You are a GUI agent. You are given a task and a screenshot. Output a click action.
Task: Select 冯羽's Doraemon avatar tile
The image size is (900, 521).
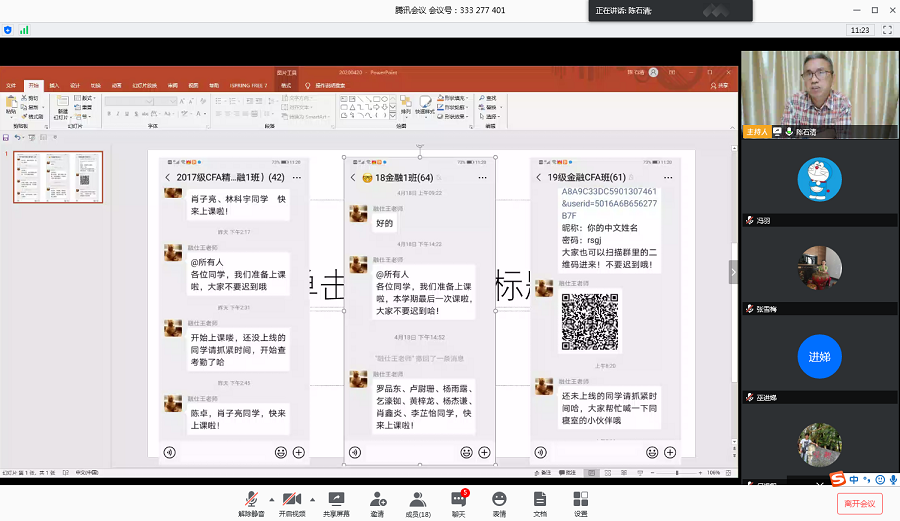coord(818,180)
